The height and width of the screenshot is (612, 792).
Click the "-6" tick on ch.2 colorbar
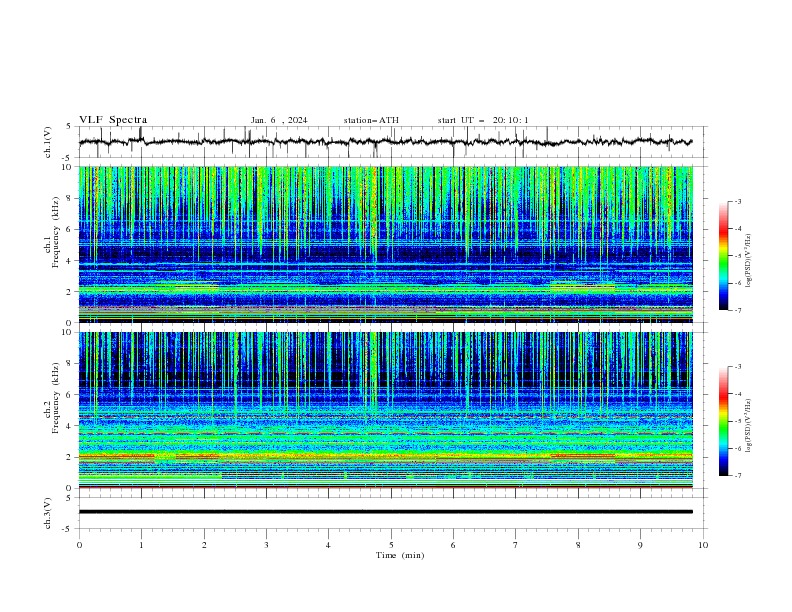click(738, 448)
